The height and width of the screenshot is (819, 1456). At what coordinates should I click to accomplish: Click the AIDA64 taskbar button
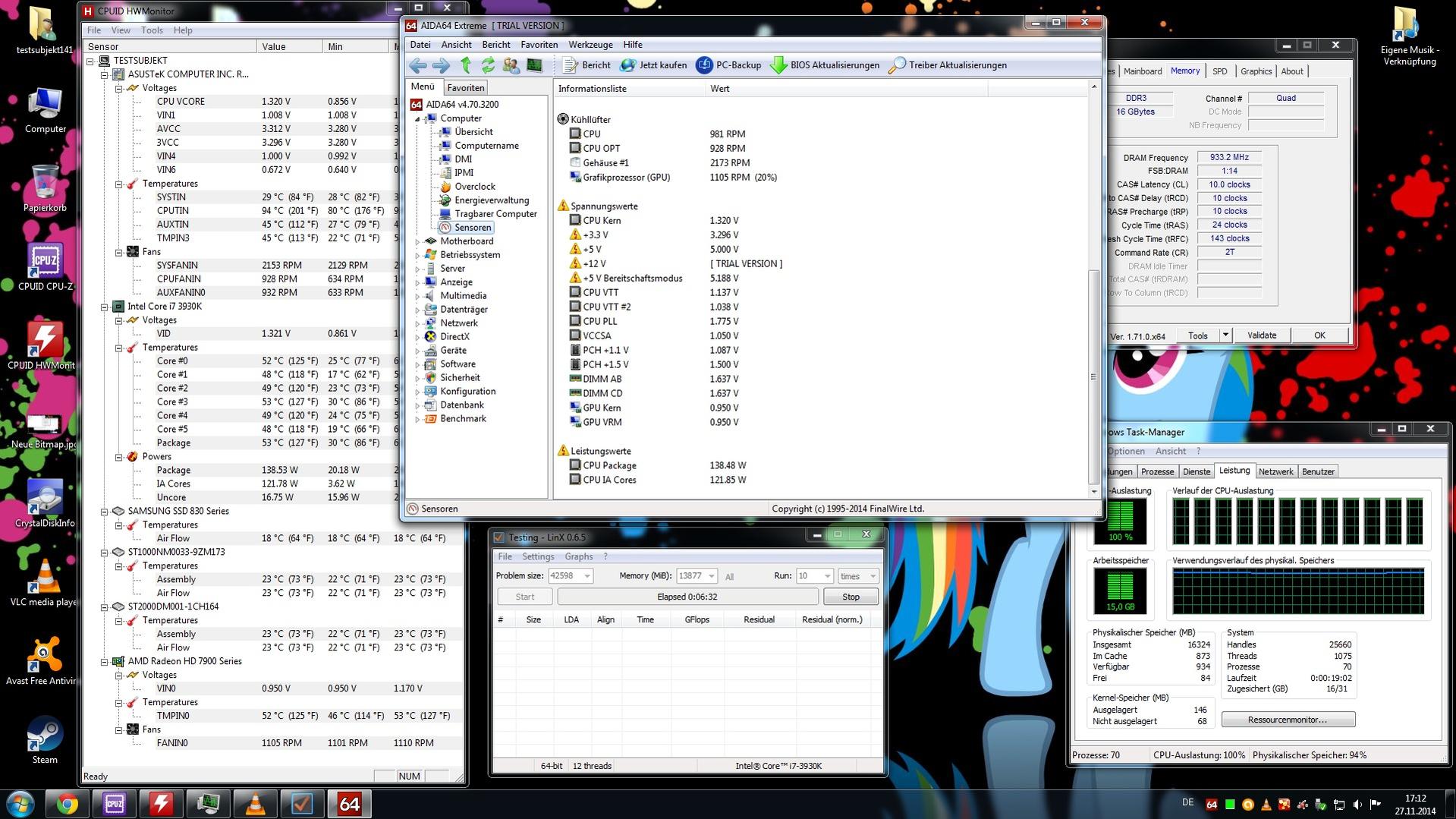coord(349,804)
